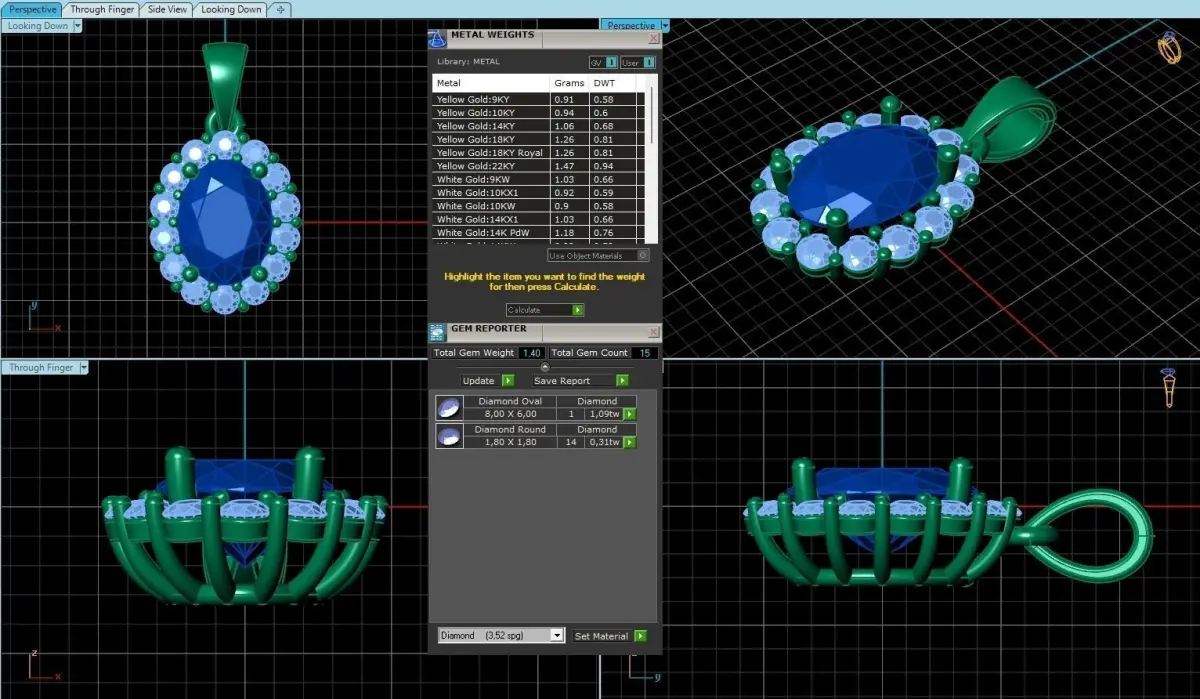Select the Yellow Gold:22KY row

540,166
